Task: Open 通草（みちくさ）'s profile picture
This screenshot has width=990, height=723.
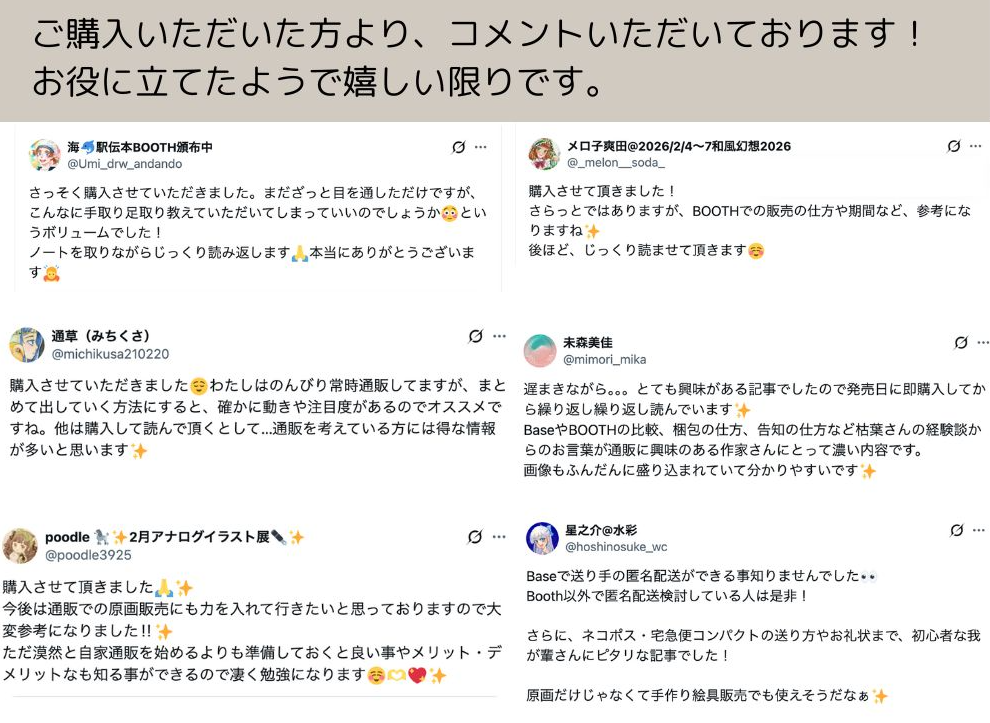Action: [27, 345]
